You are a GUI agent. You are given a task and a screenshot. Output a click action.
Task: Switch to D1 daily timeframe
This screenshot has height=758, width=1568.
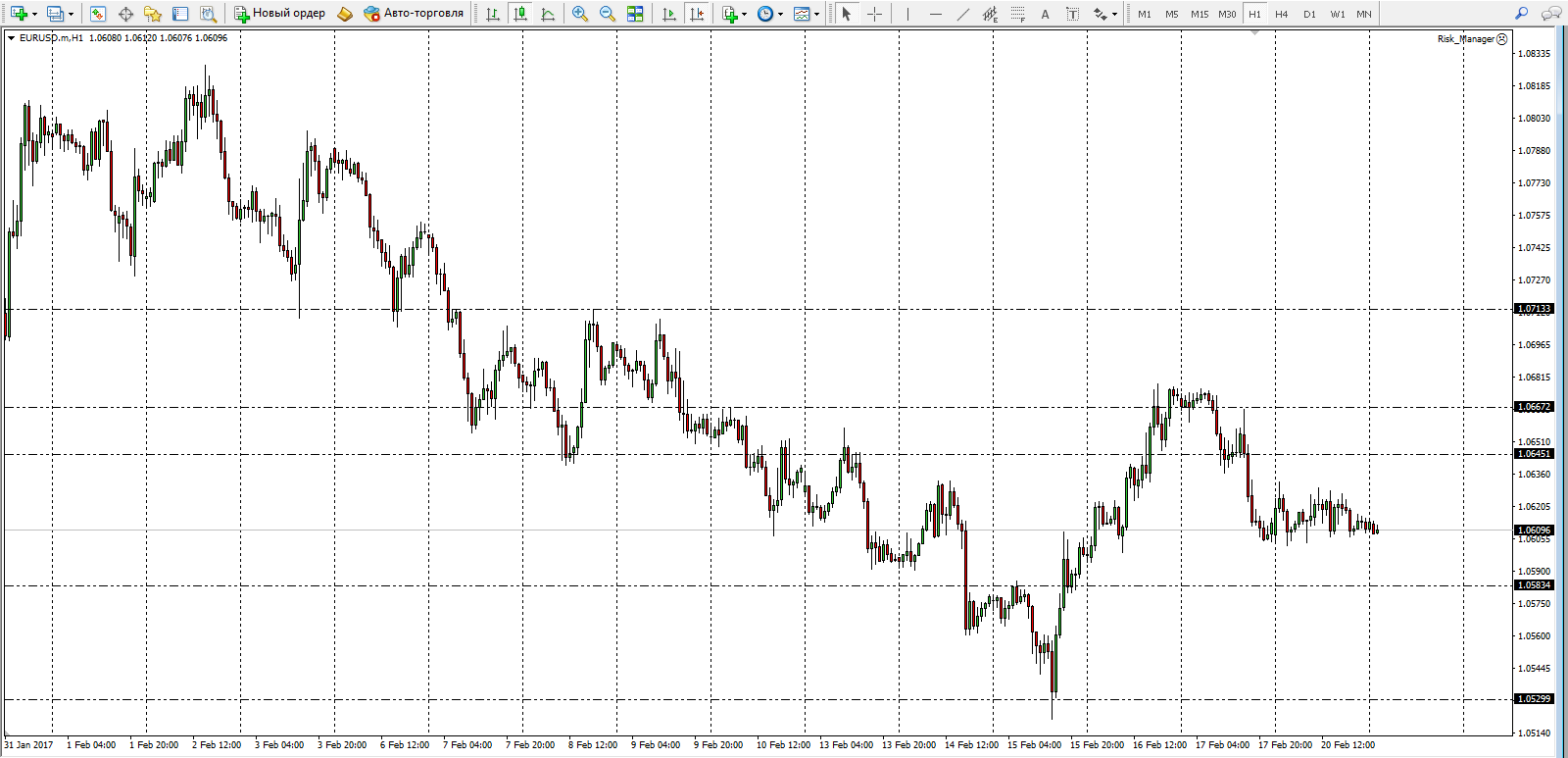(1309, 14)
